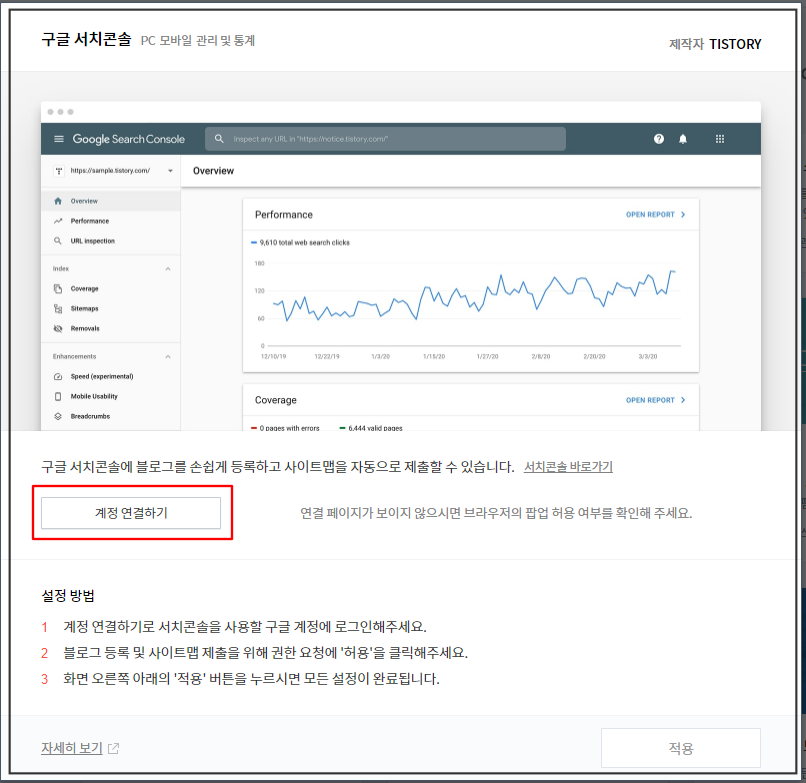Click the Performance trend-line icon

[58, 221]
